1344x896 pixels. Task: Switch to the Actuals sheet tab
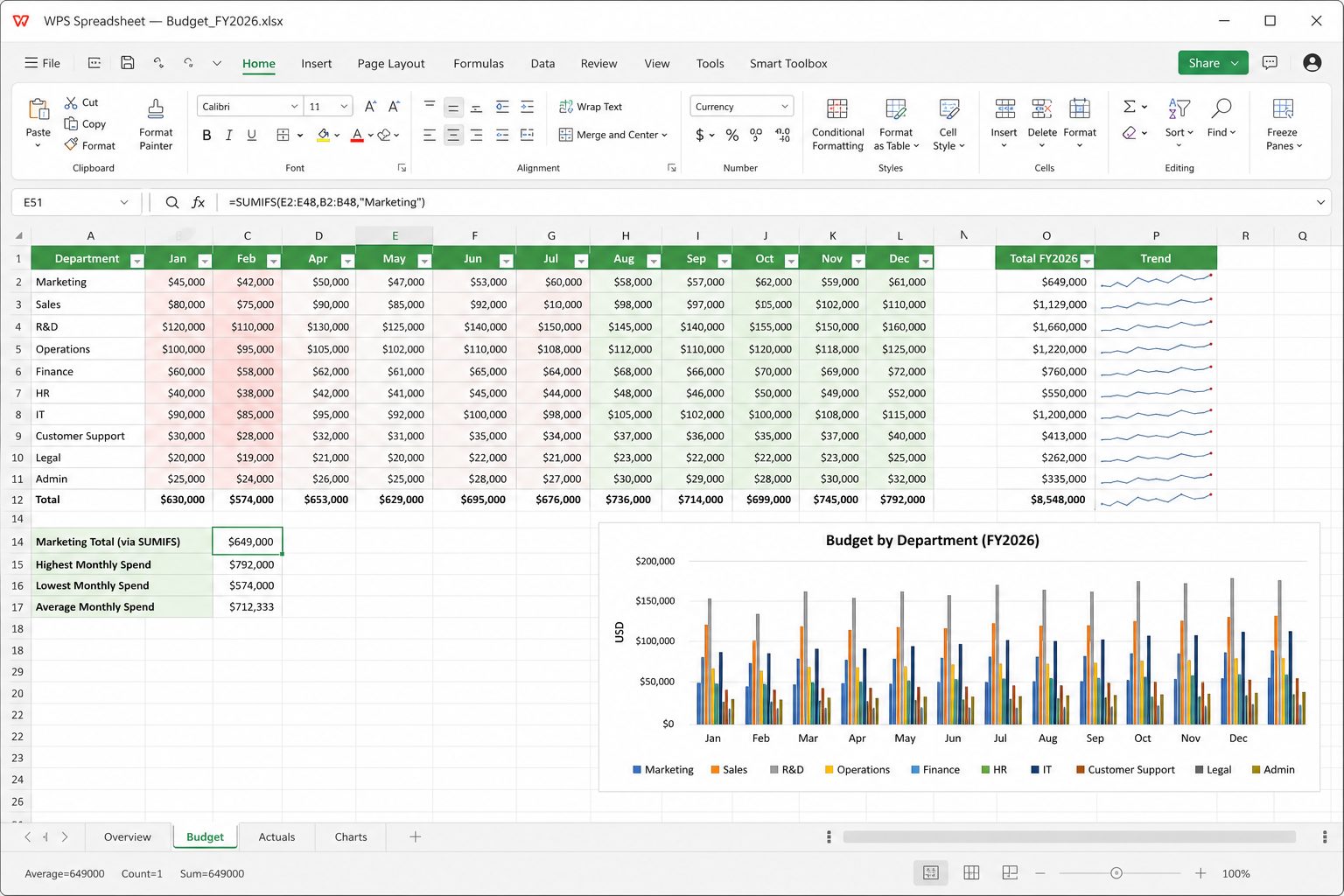pyautogui.click(x=276, y=836)
